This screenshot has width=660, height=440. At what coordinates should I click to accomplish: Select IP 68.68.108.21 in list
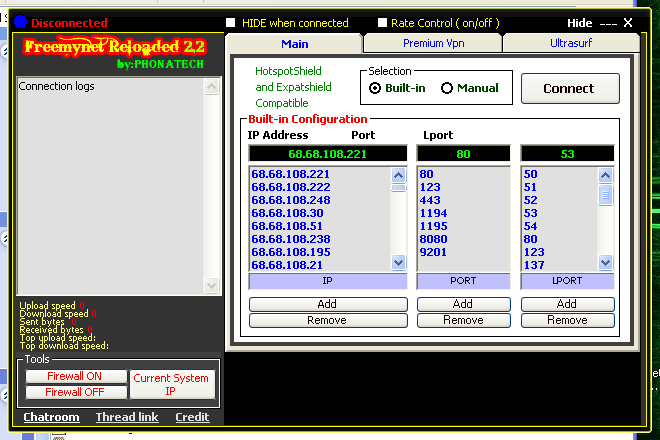coord(287,265)
